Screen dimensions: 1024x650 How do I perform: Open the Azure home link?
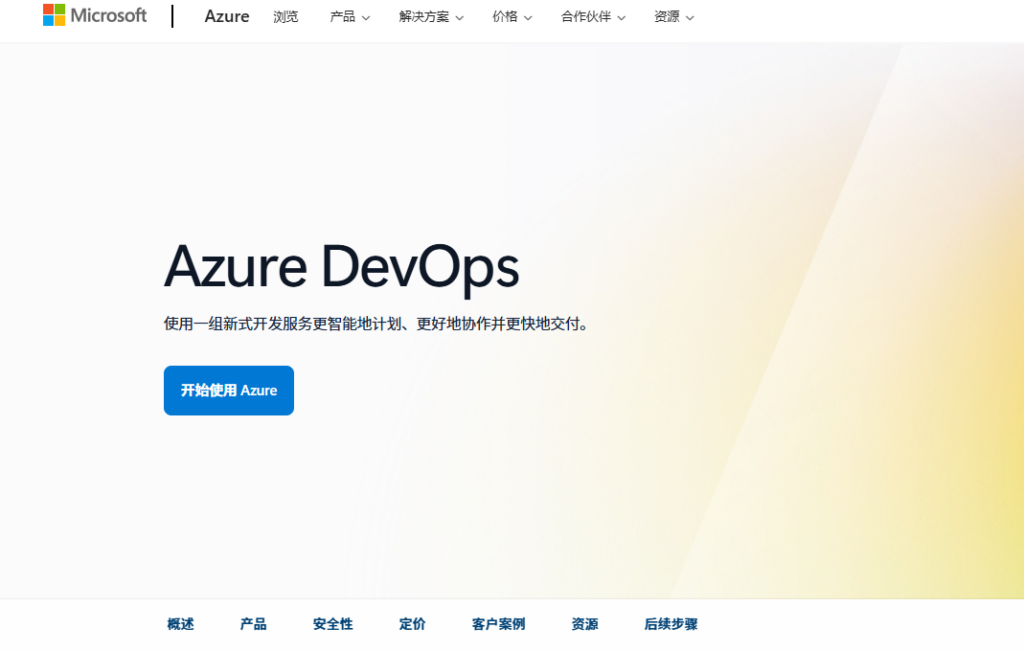227,16
